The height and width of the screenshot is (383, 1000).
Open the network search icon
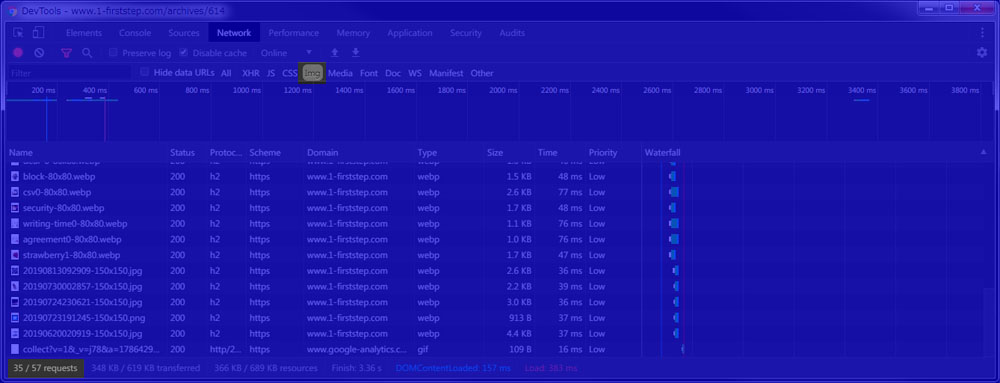[x=87, y=53]
